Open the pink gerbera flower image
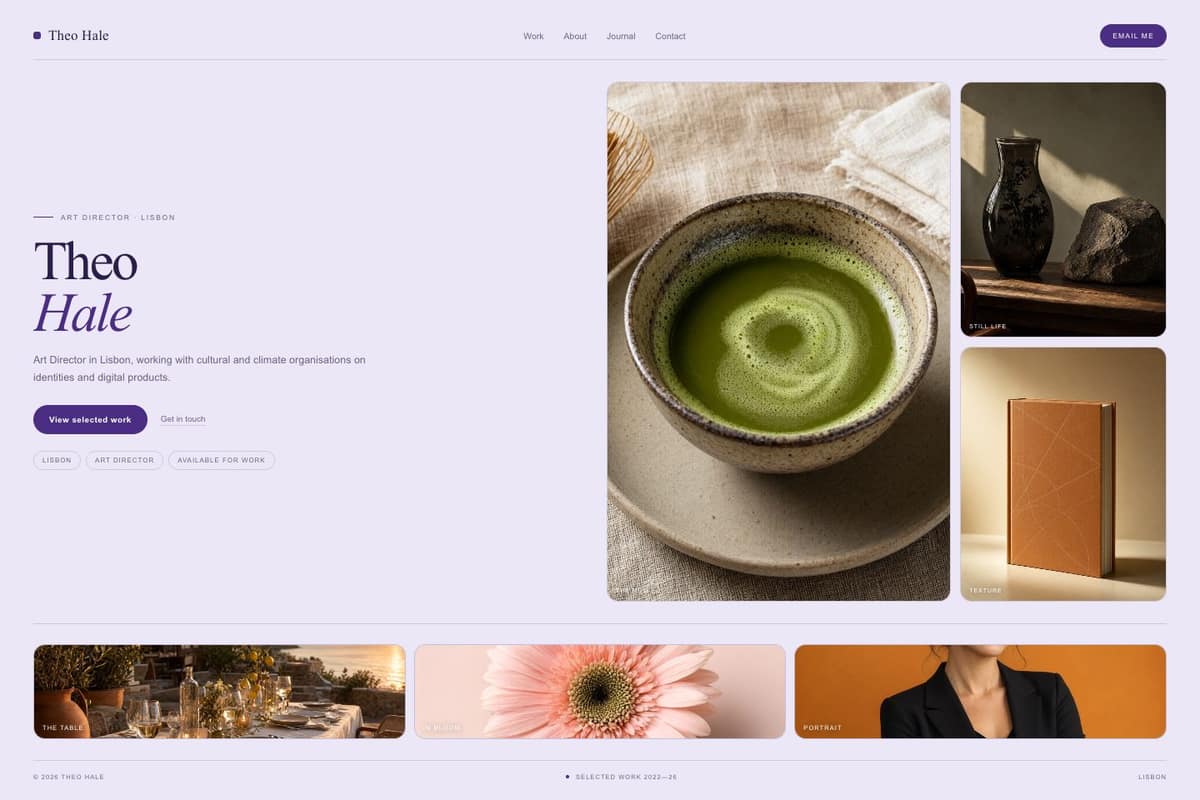Viewport: 1200px width, 800px height. pyautogui.click(x=600, y=691)
